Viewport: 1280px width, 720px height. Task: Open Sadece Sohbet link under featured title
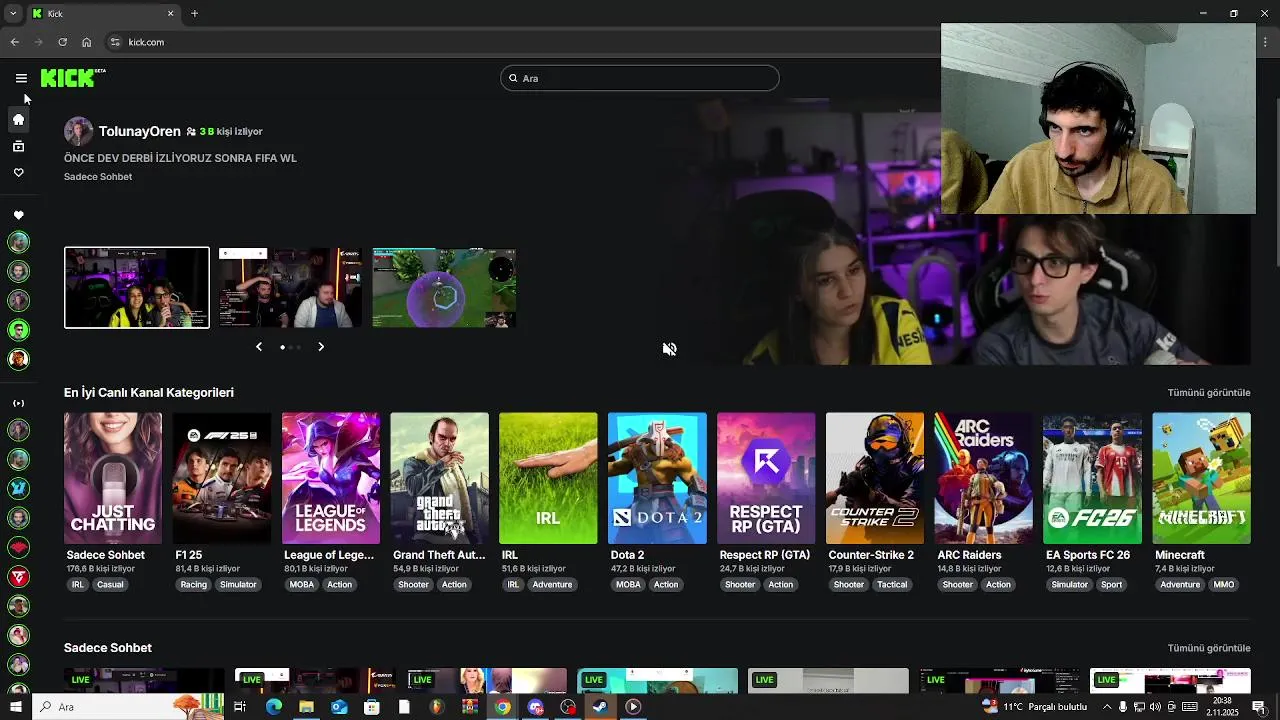coord(98,177)
